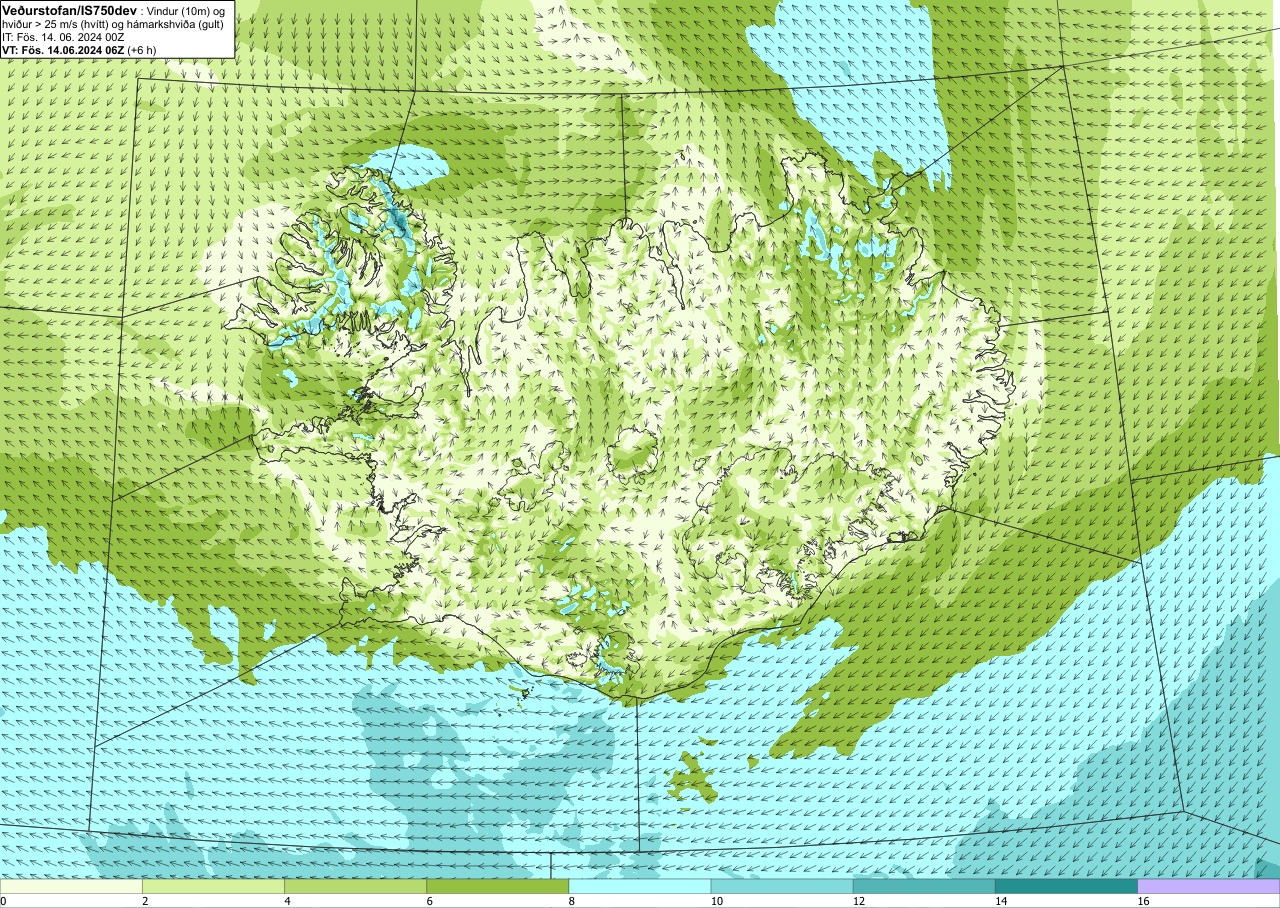Click the 2–4 m/s light green legend swatch
This screenshot has height=908, width=1280.
coord(213,886)
